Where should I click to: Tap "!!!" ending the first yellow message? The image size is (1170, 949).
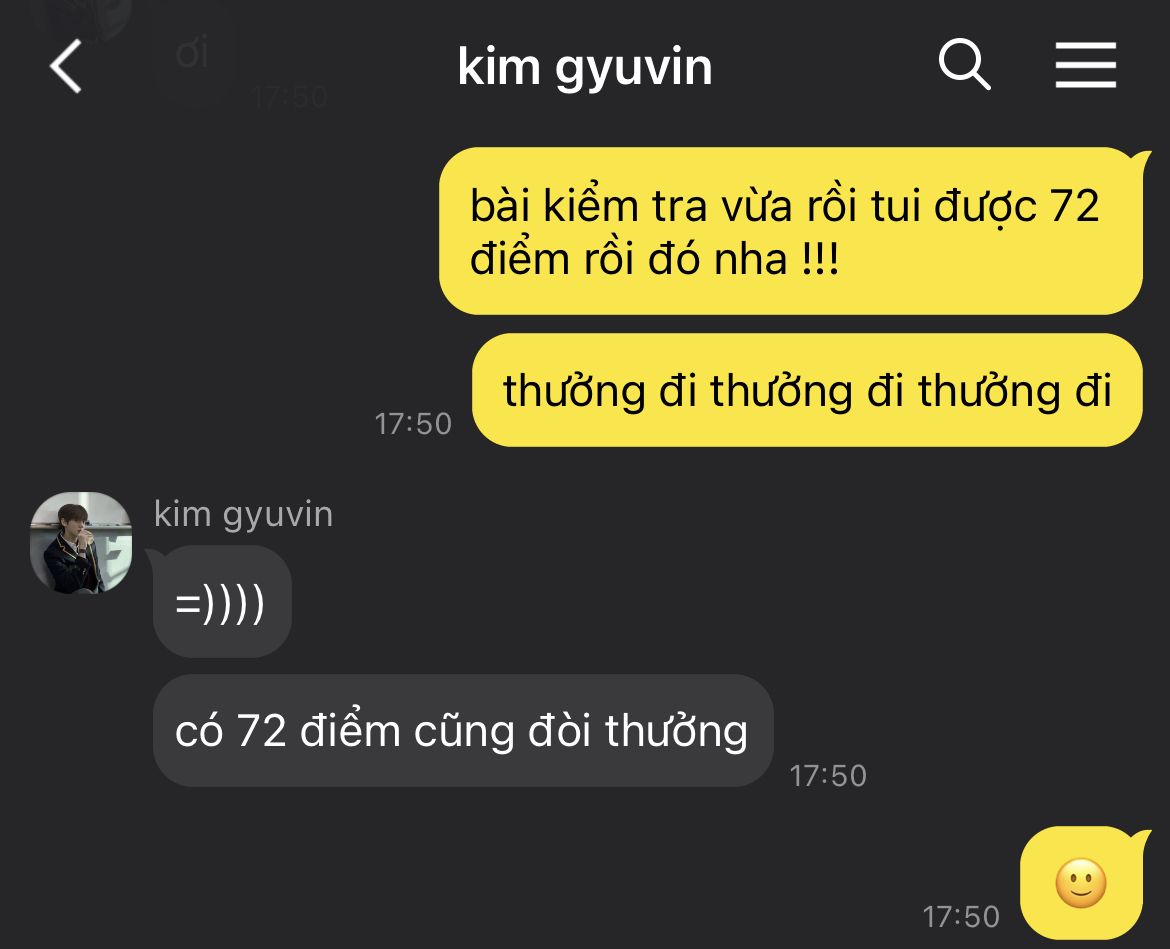click(821, 259)
